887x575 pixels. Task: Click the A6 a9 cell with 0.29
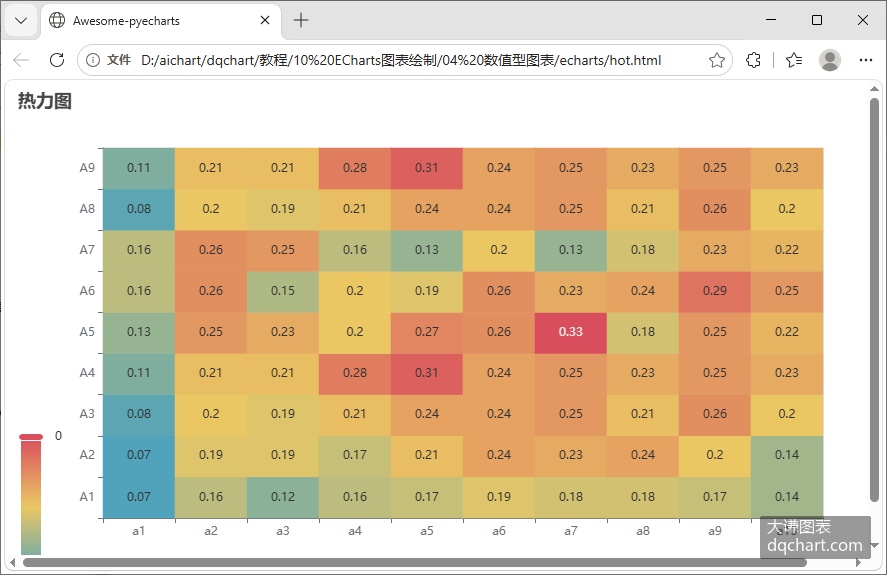click(714, 291)
